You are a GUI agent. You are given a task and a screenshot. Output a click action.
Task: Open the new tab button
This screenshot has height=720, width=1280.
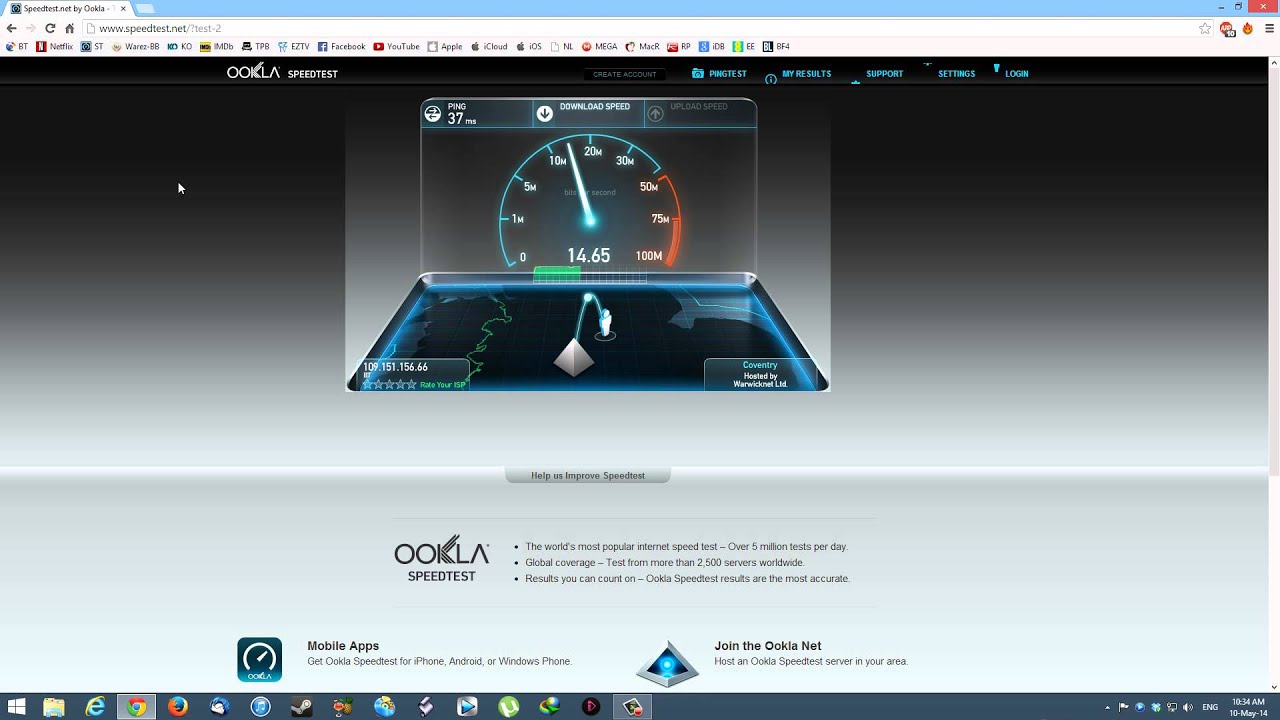click(145, 8)
